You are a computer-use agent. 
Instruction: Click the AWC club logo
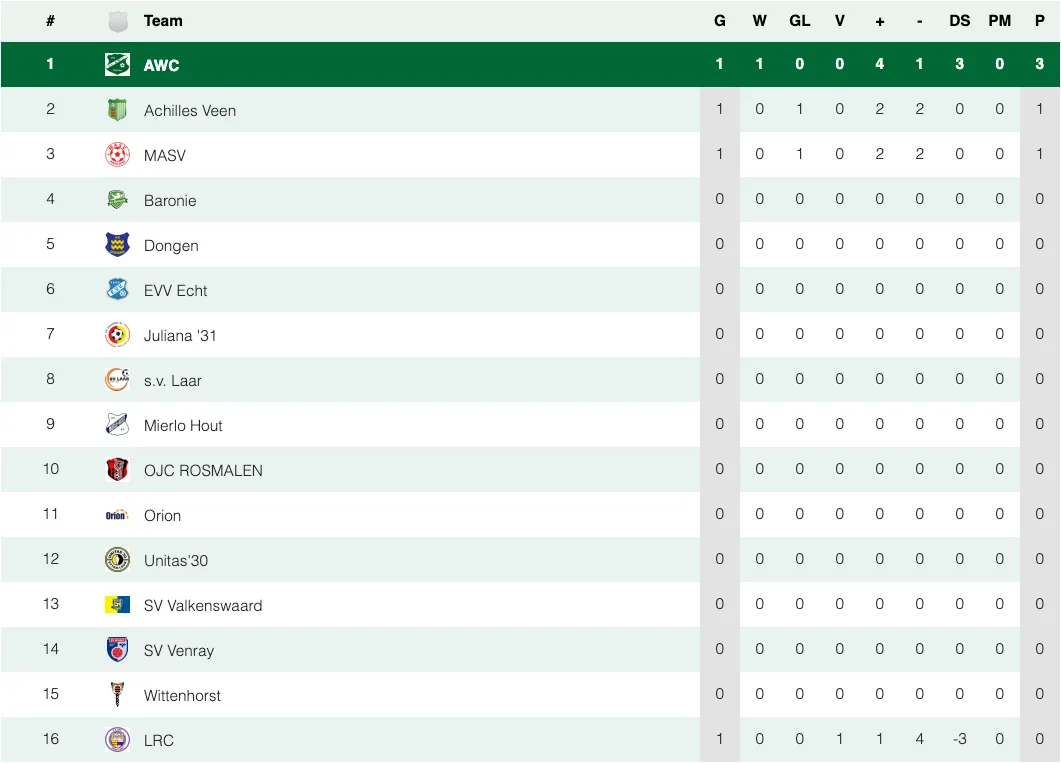click(117, 64)
